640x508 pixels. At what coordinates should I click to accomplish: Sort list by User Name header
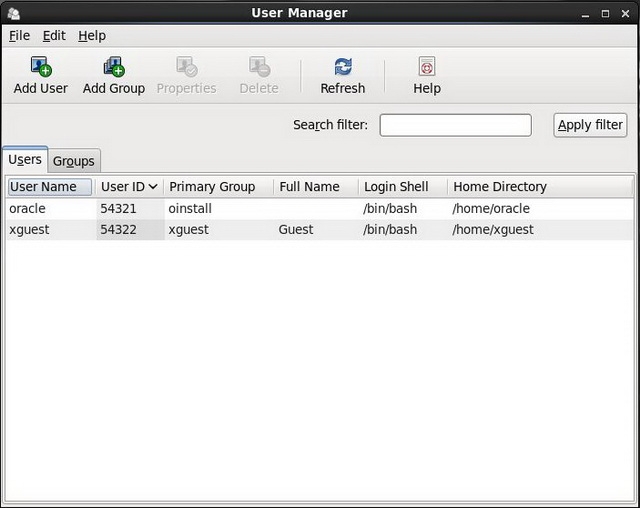(49, 187)
